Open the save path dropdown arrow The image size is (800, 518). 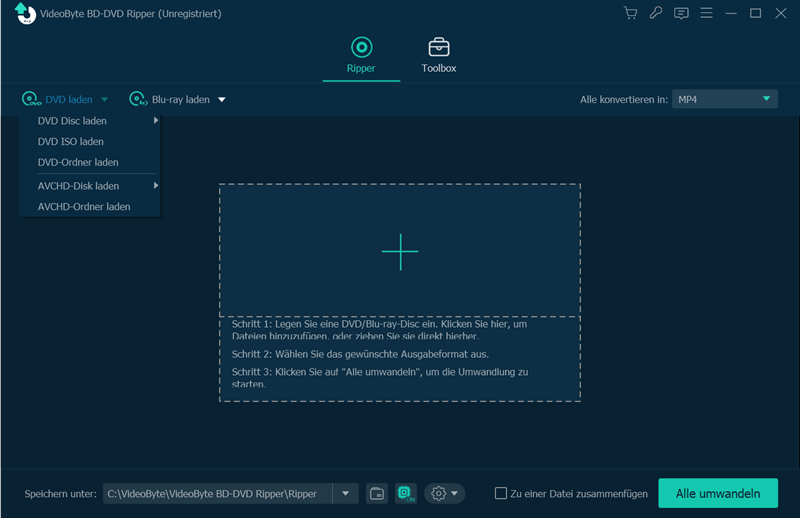(x=345, y=493)
